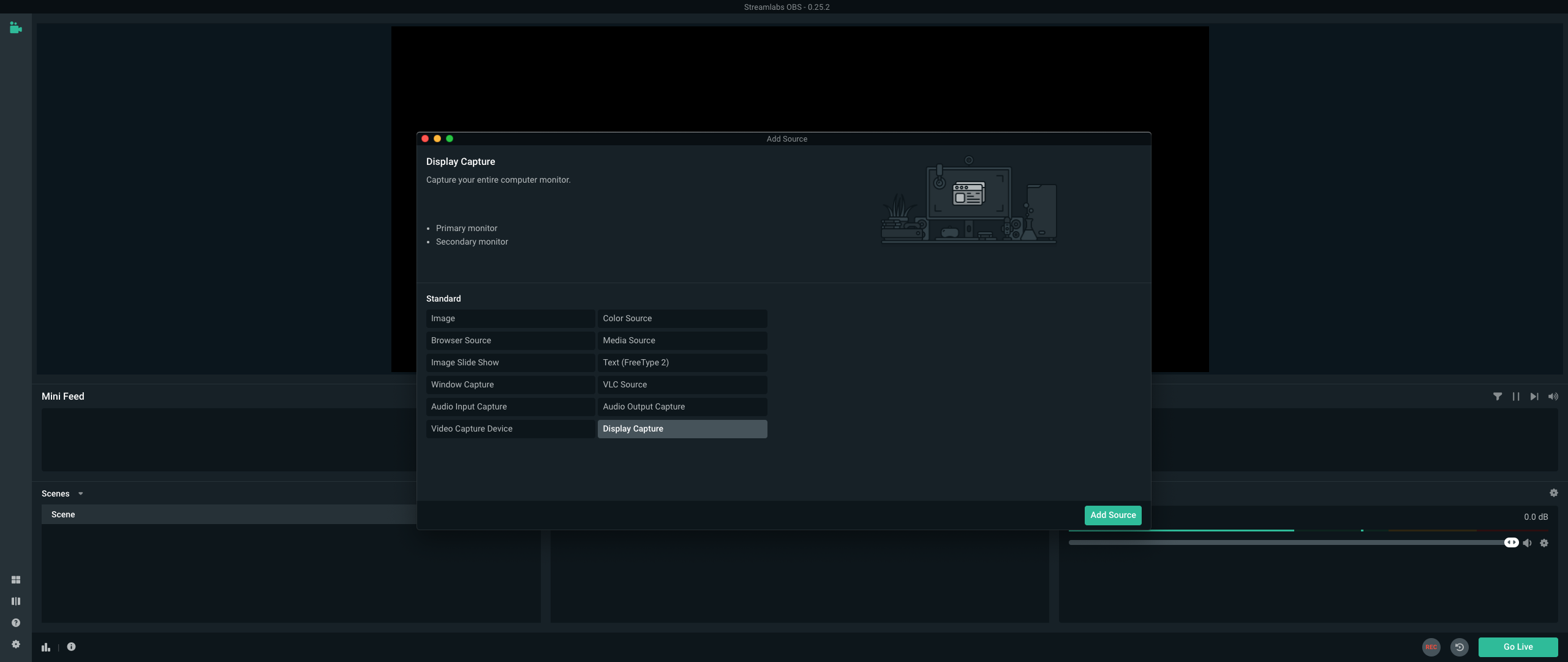This screenshot has height=662, width=1568.
Task: Open the help question mark icon
Action: [x=16, y=623]
